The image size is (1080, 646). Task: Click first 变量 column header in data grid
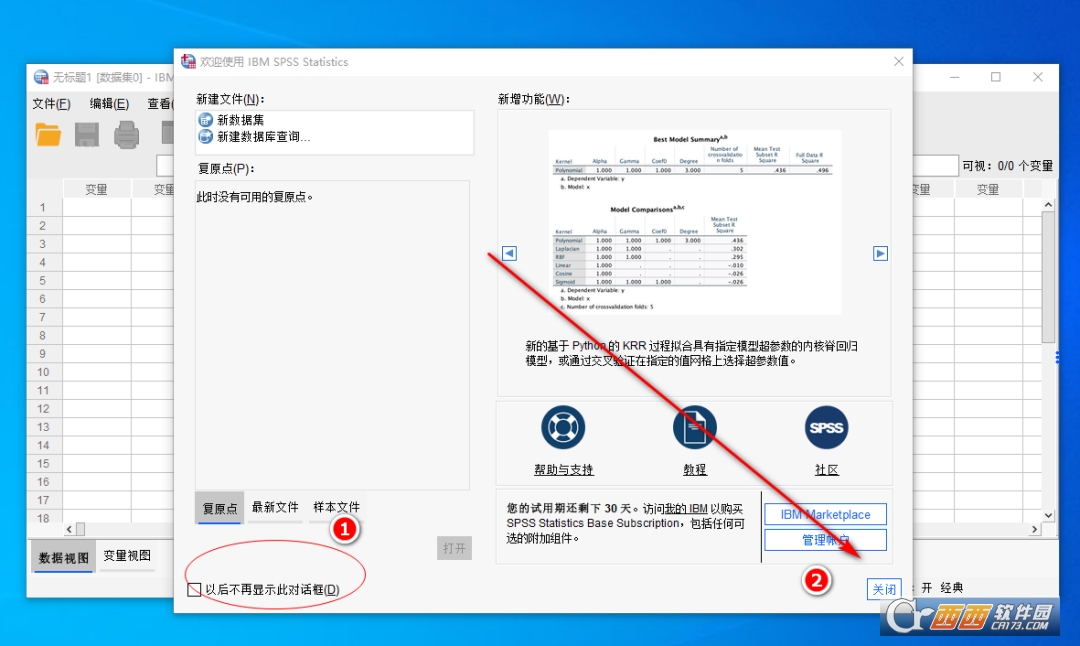[96, 189]
